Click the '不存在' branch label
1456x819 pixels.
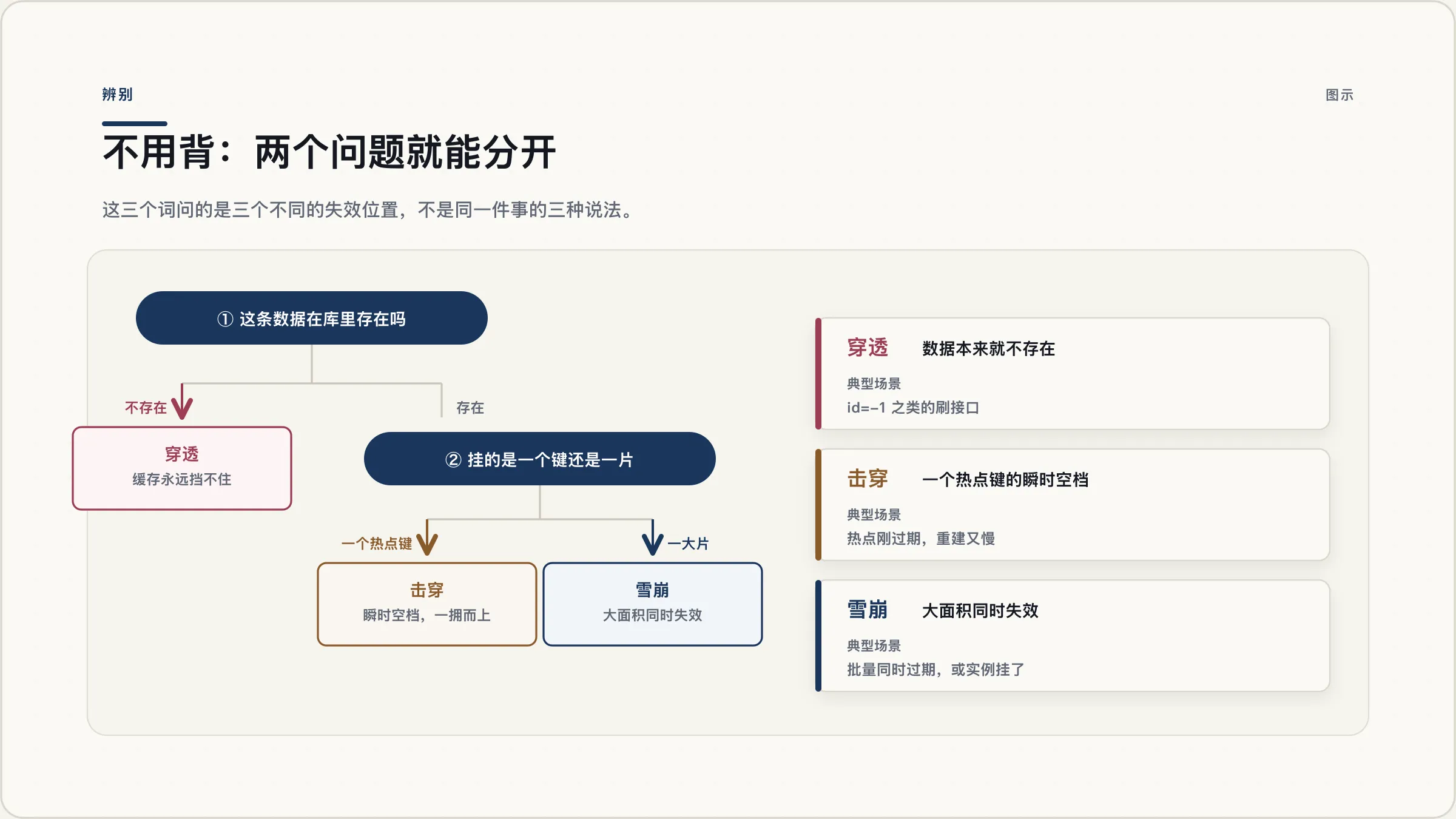pyautogui.click(x=146, y=408)
